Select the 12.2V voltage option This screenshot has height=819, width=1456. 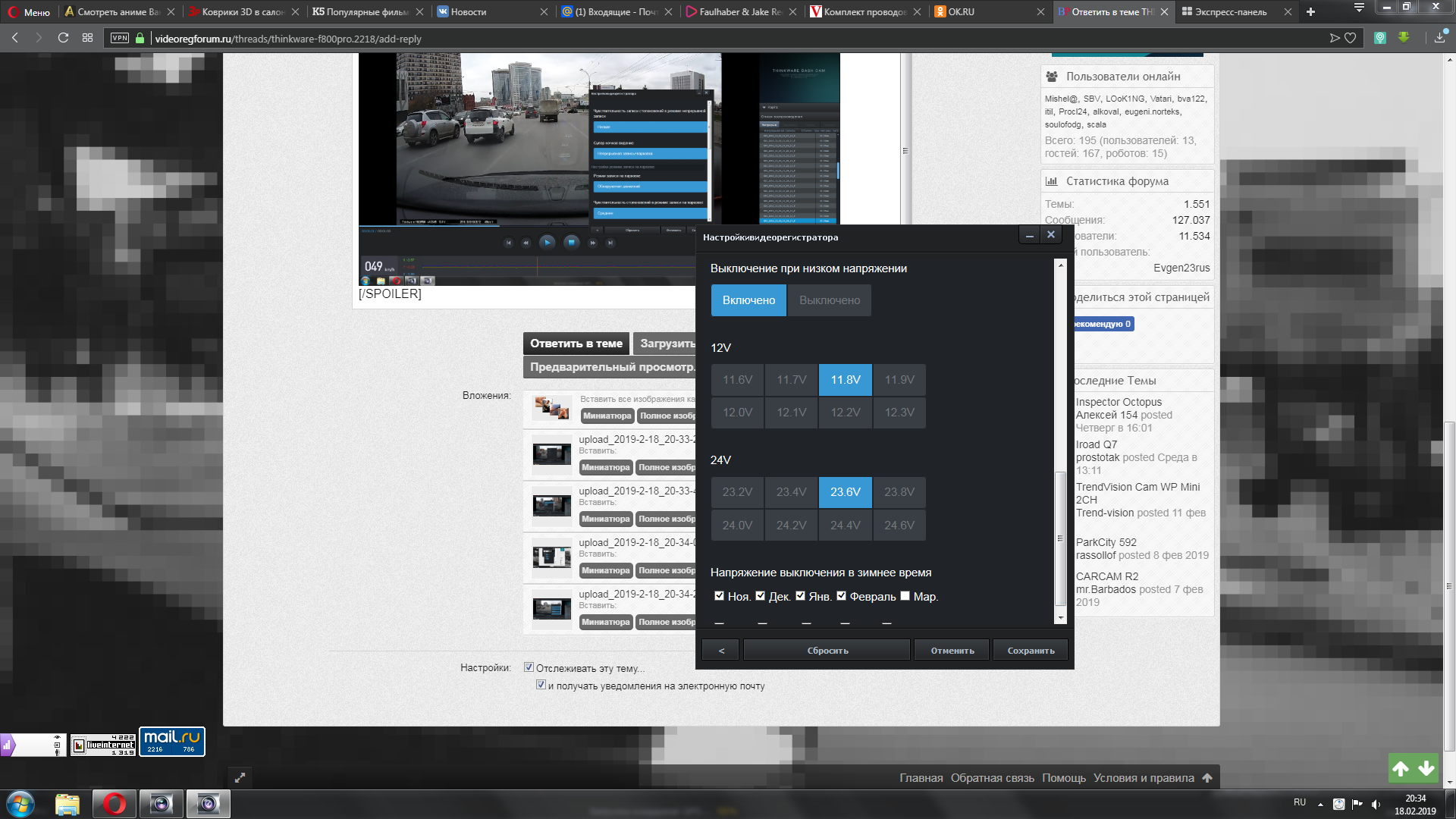coord(845,413)
